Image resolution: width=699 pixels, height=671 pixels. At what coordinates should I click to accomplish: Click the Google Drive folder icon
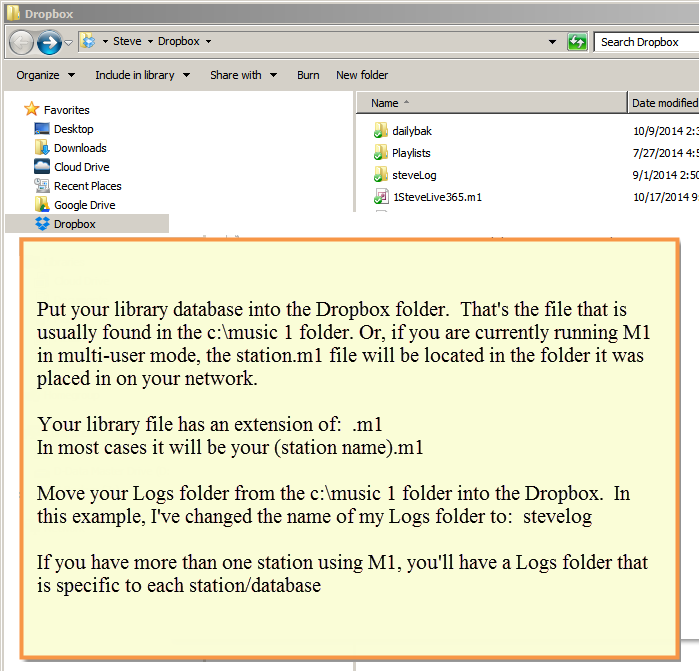tap(42, 204)
